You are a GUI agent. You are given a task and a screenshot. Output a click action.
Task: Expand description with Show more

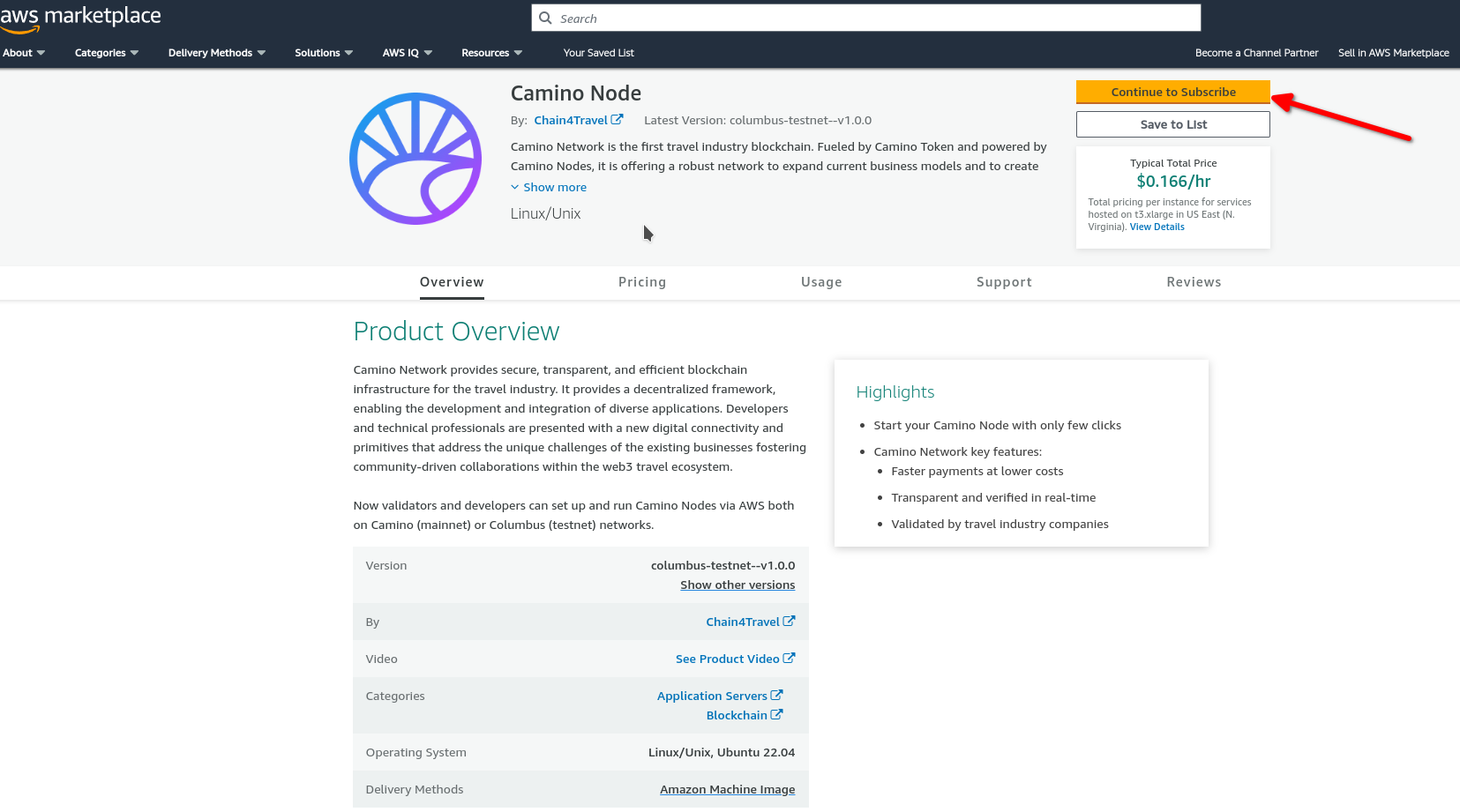point(548,187)
